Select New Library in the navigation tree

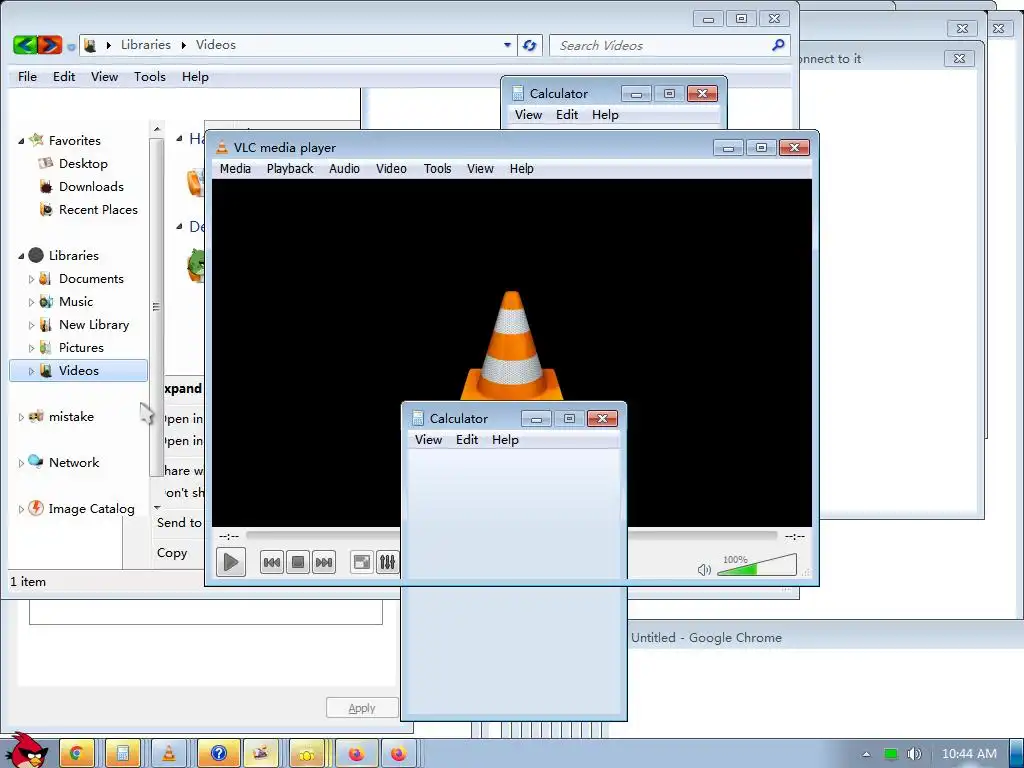pos(93,325)
